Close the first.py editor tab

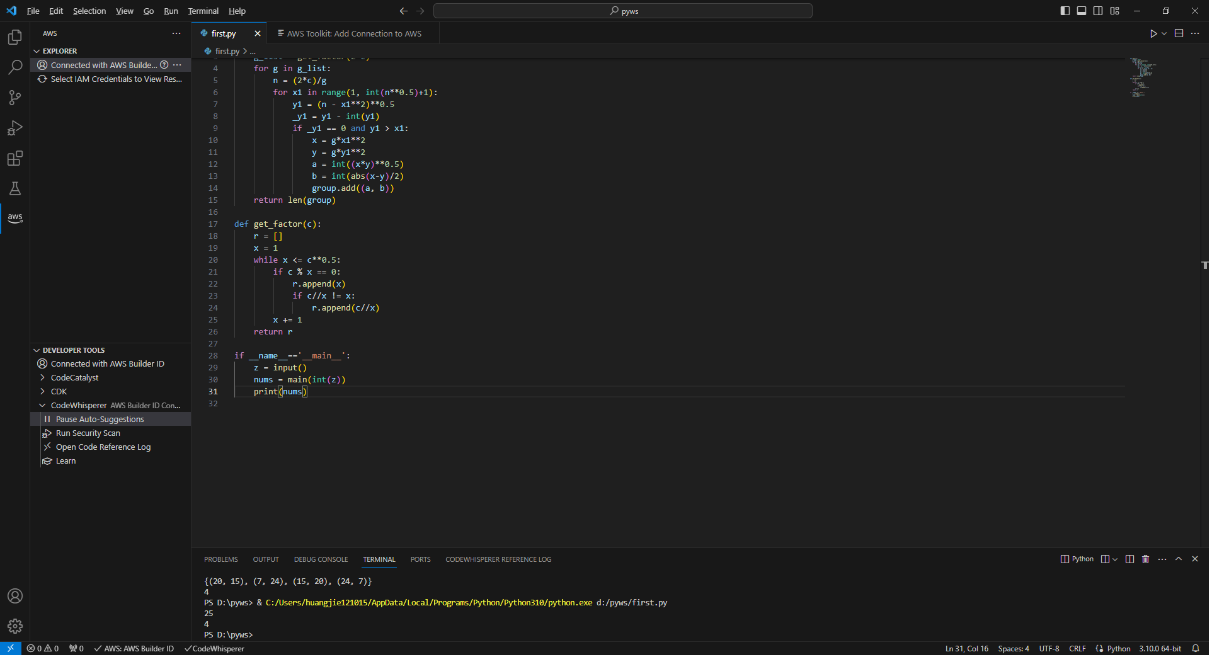pyautogui.click(x=257, y=33)
